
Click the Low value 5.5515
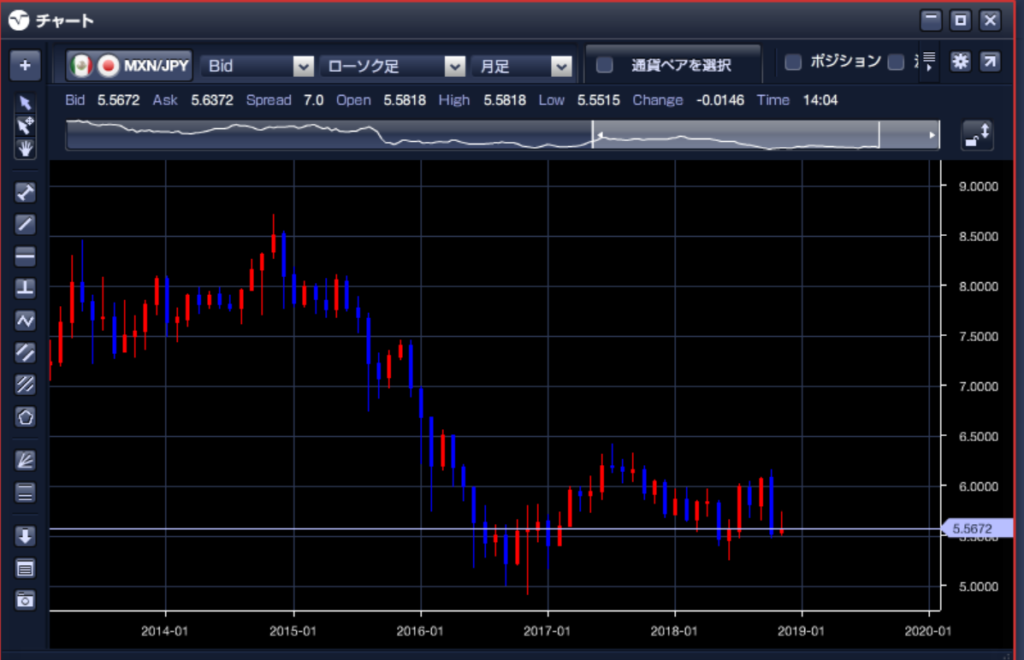pyautogui.click(x=598, y=100)
